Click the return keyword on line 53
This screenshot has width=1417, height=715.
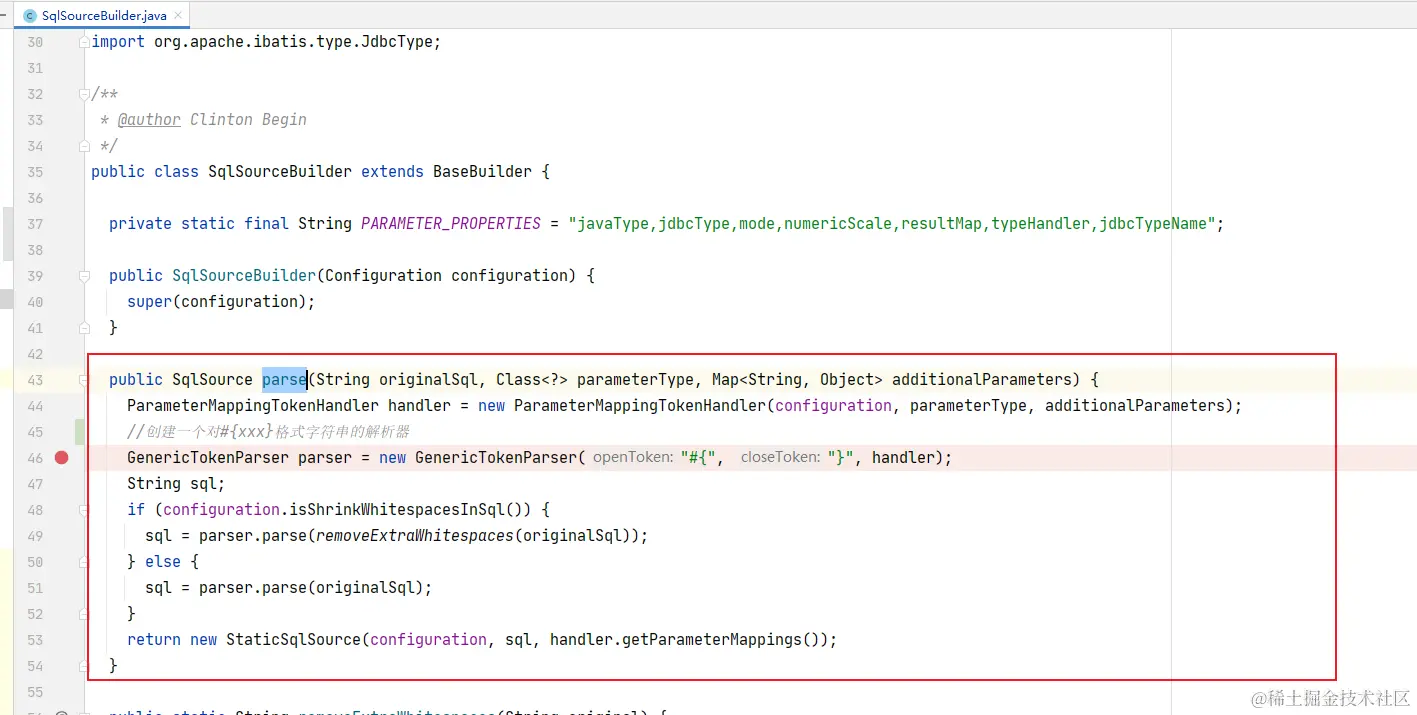pos(154,639)
